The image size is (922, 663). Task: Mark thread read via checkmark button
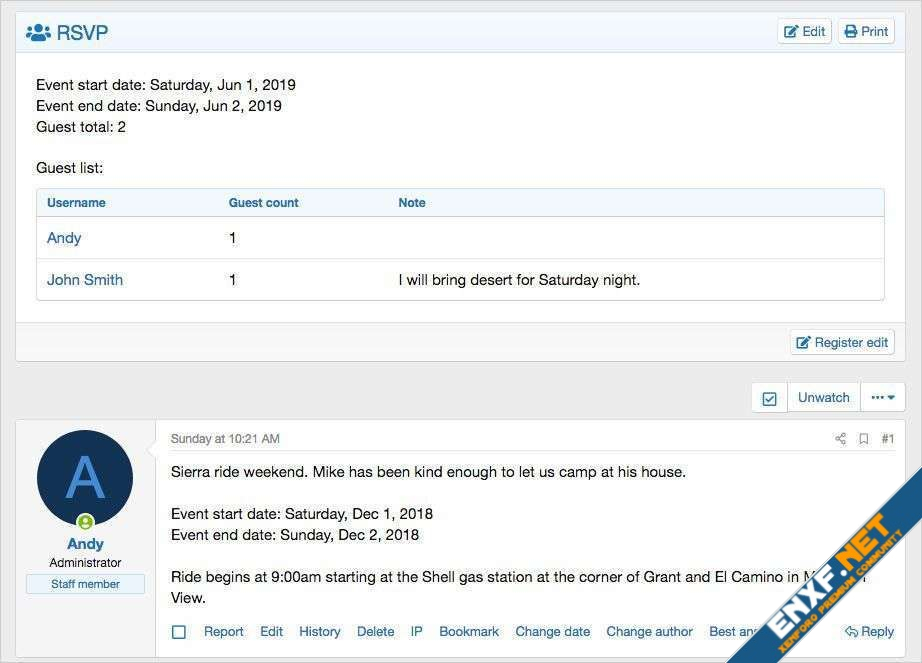769,398
